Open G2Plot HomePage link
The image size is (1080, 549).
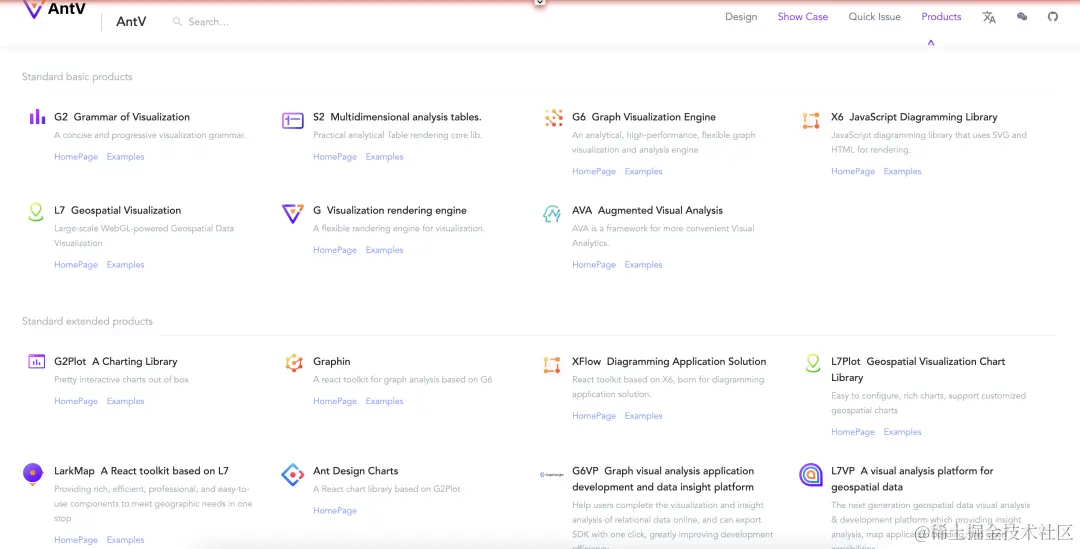[76, 401]
